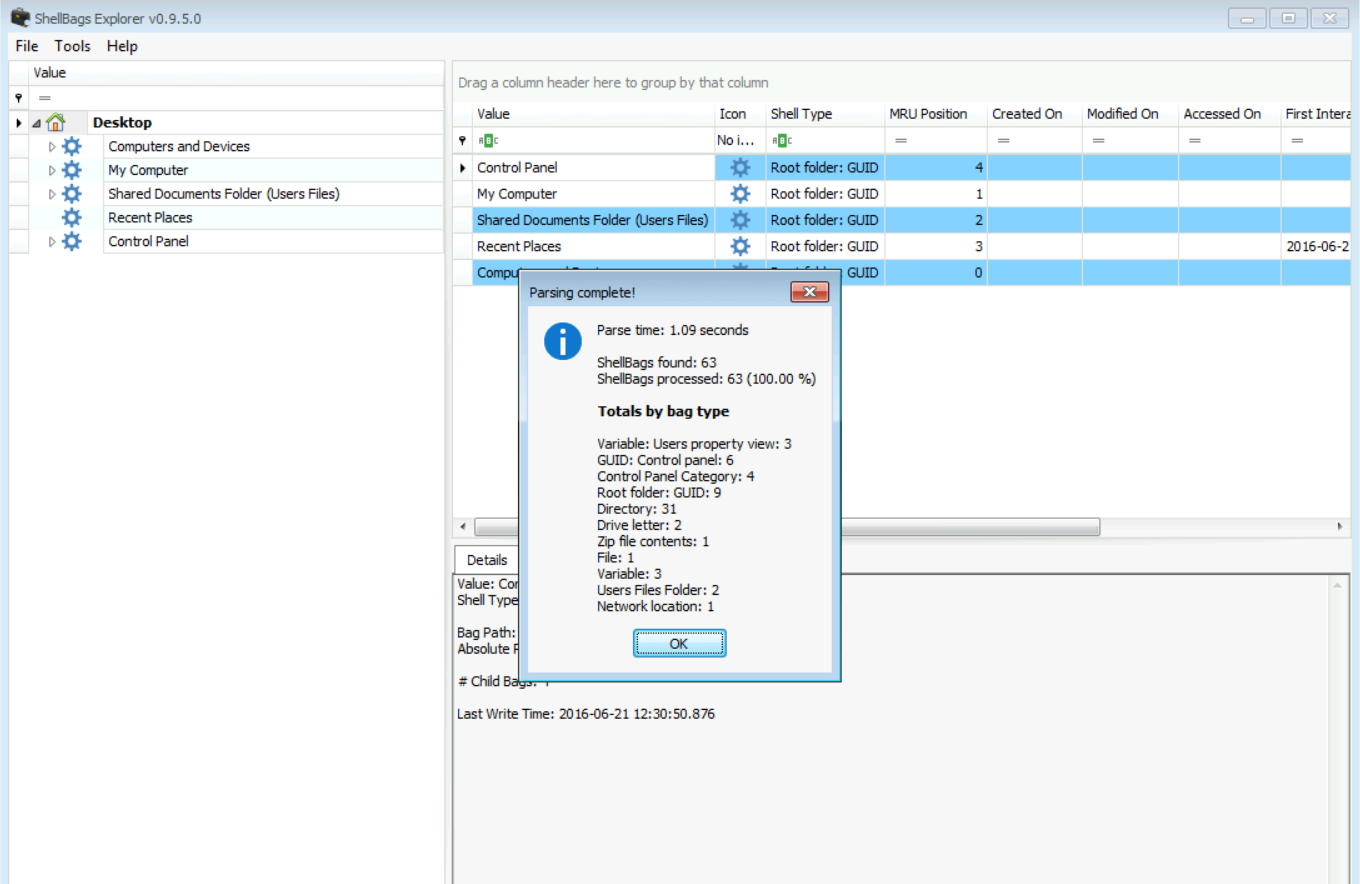This screenshot has width=1360, height=884.
Task: Click gear icon in the Control Panel grid row
Action: pyautogui.click(x=740, y=168)
